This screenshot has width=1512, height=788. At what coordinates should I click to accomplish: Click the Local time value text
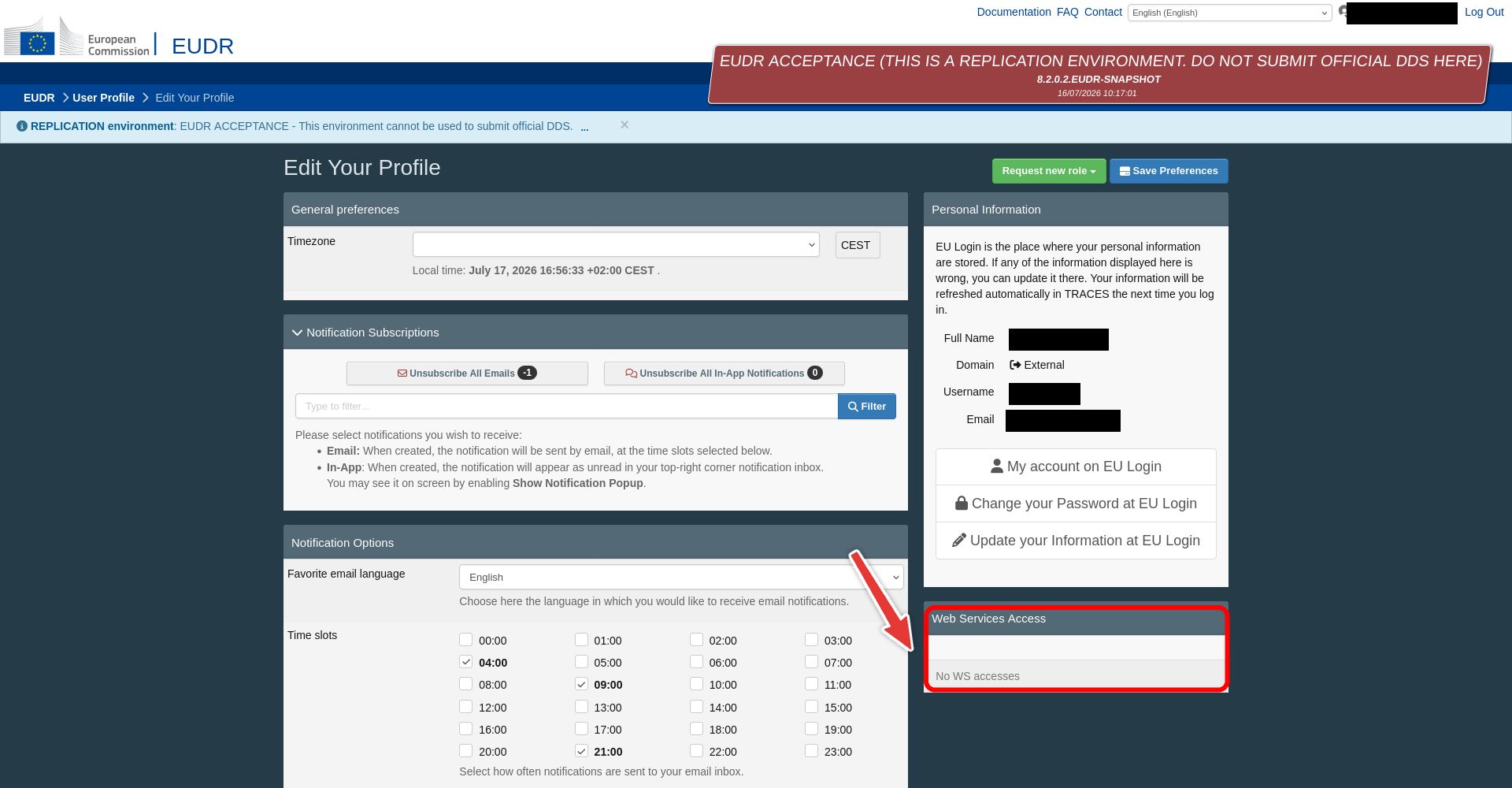coord(561,270)
